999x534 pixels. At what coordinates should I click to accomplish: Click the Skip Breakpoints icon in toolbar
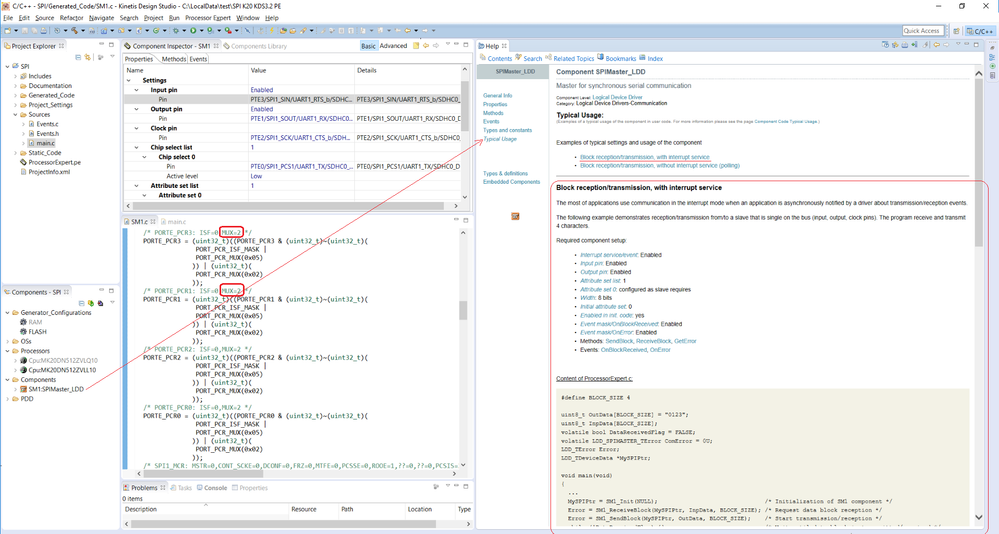coord(247,30)
